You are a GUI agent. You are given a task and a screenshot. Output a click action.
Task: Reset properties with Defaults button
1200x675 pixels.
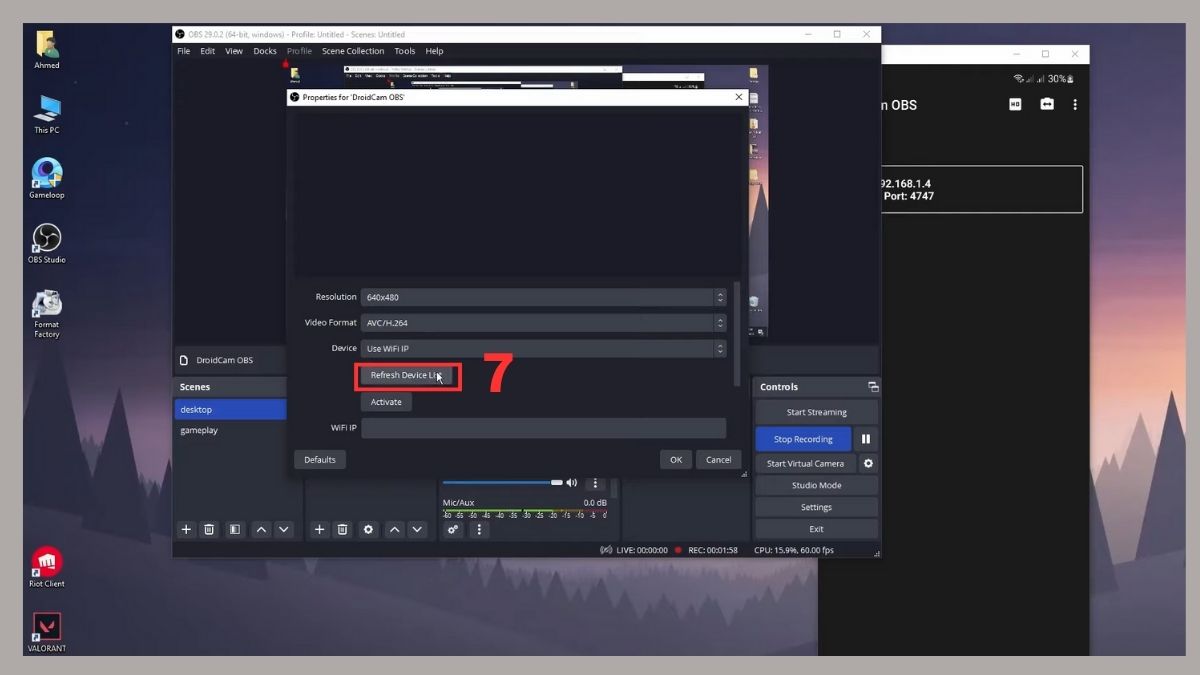pos(320,460)
